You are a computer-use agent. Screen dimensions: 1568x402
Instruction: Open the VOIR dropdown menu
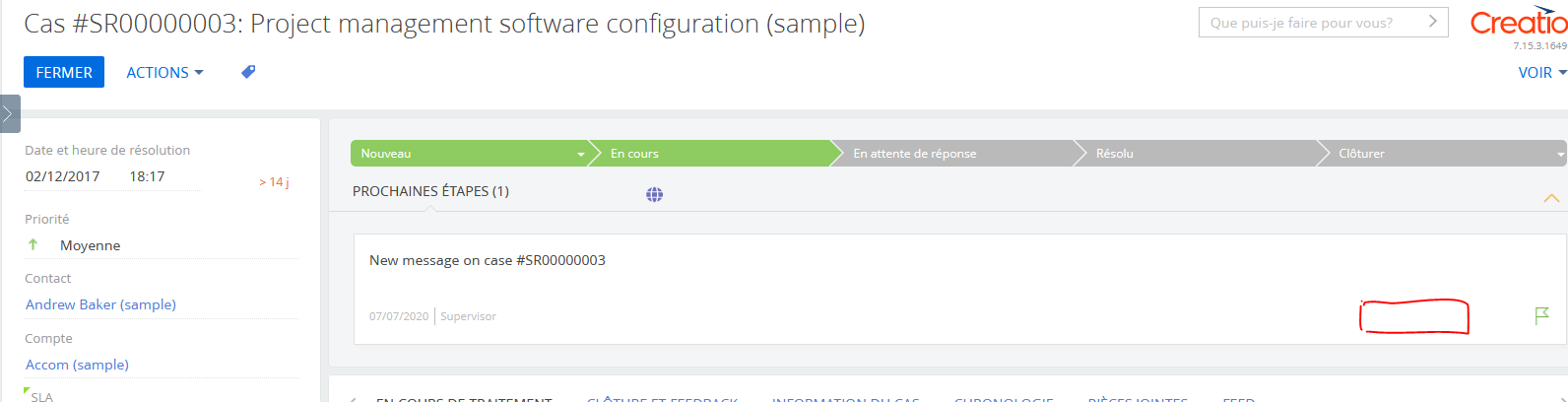tap(1541, 72)
